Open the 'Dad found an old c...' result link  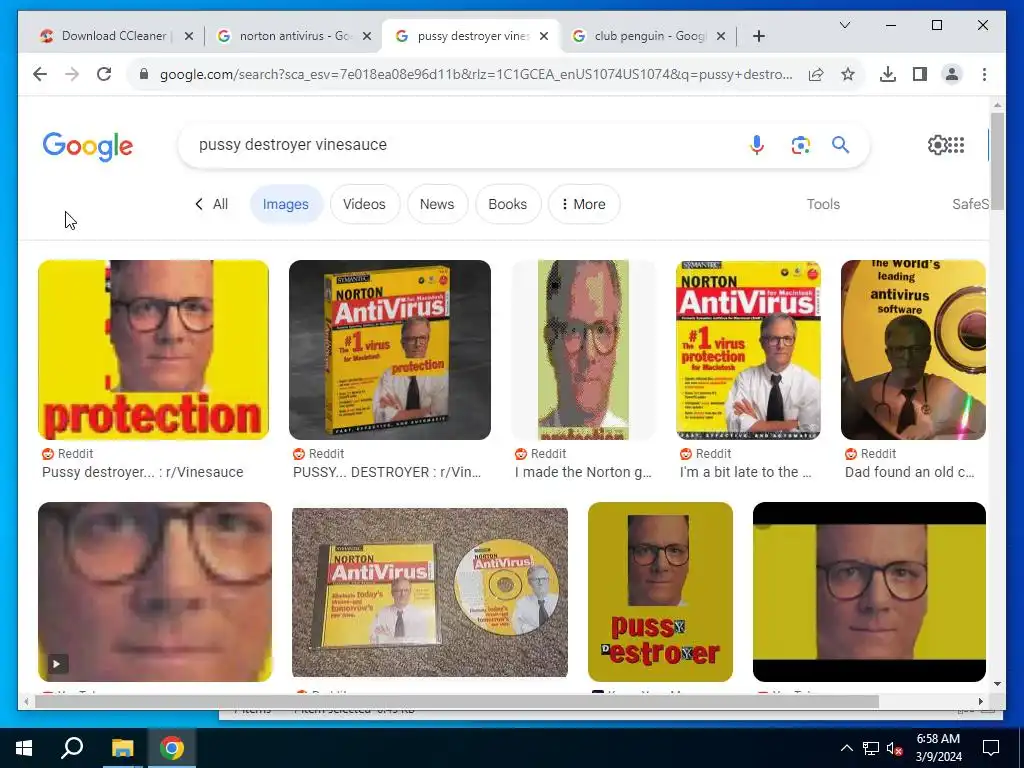tap(910, 472)
